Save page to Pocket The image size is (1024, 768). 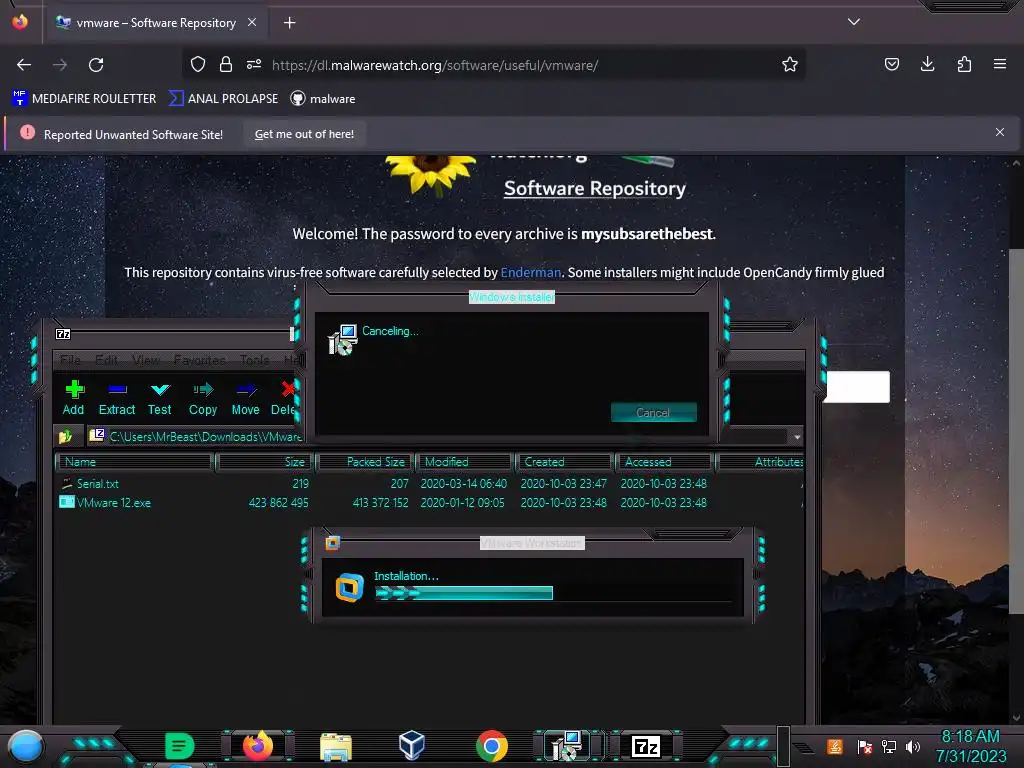tap(891, 64)
